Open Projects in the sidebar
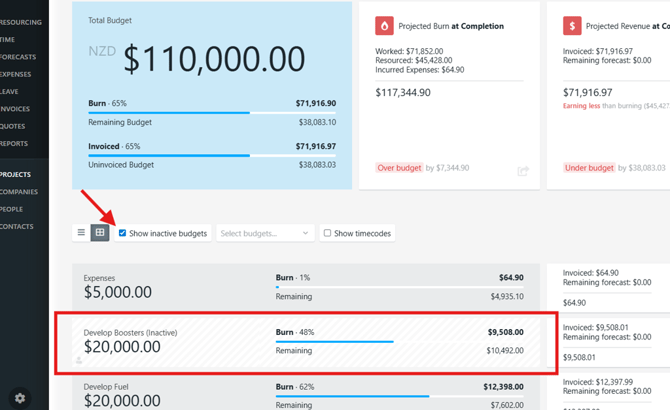 tap(15, 174)
